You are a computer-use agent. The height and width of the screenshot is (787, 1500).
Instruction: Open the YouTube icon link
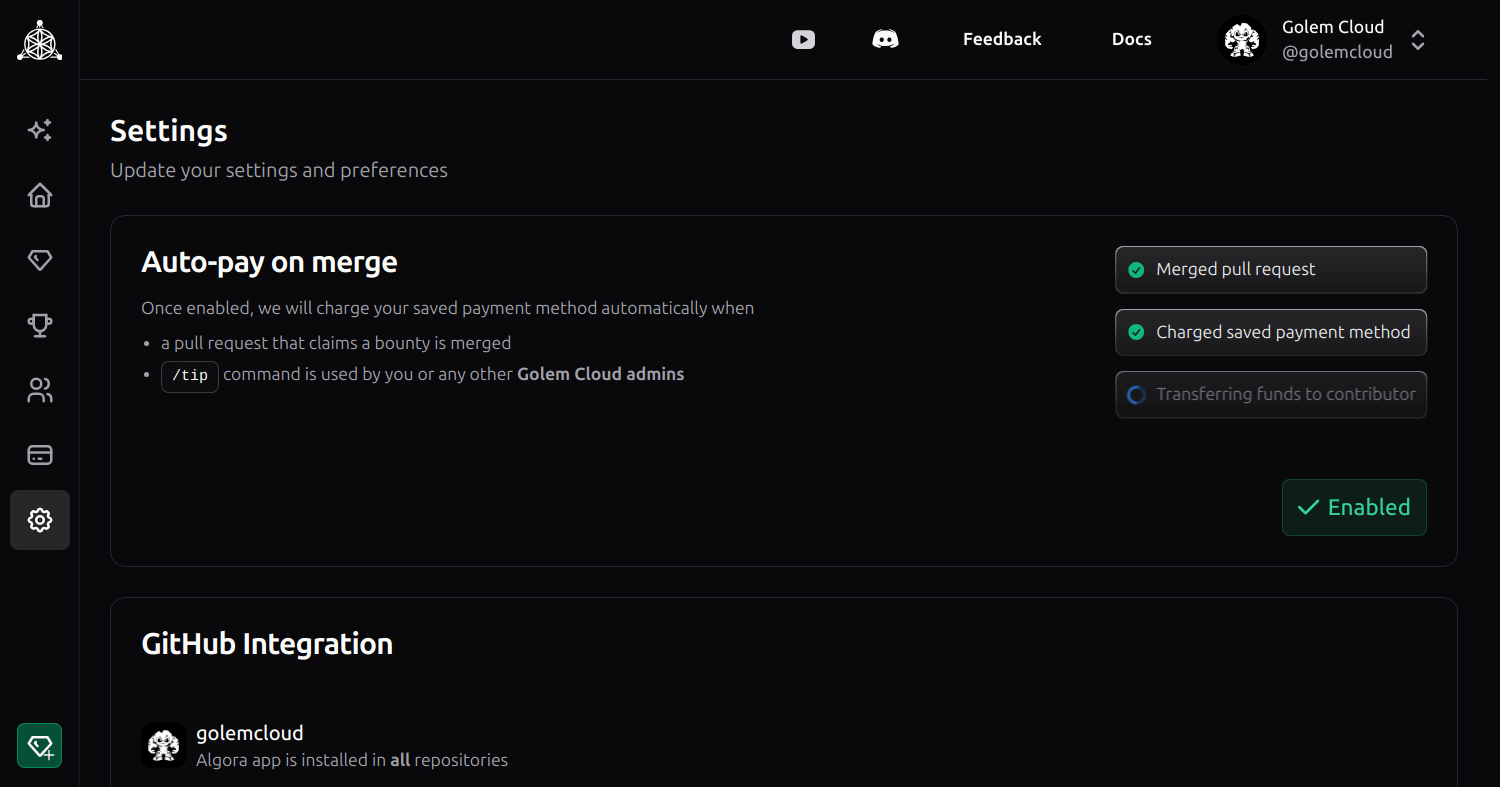pyautogui.click(x=803, y=39)
